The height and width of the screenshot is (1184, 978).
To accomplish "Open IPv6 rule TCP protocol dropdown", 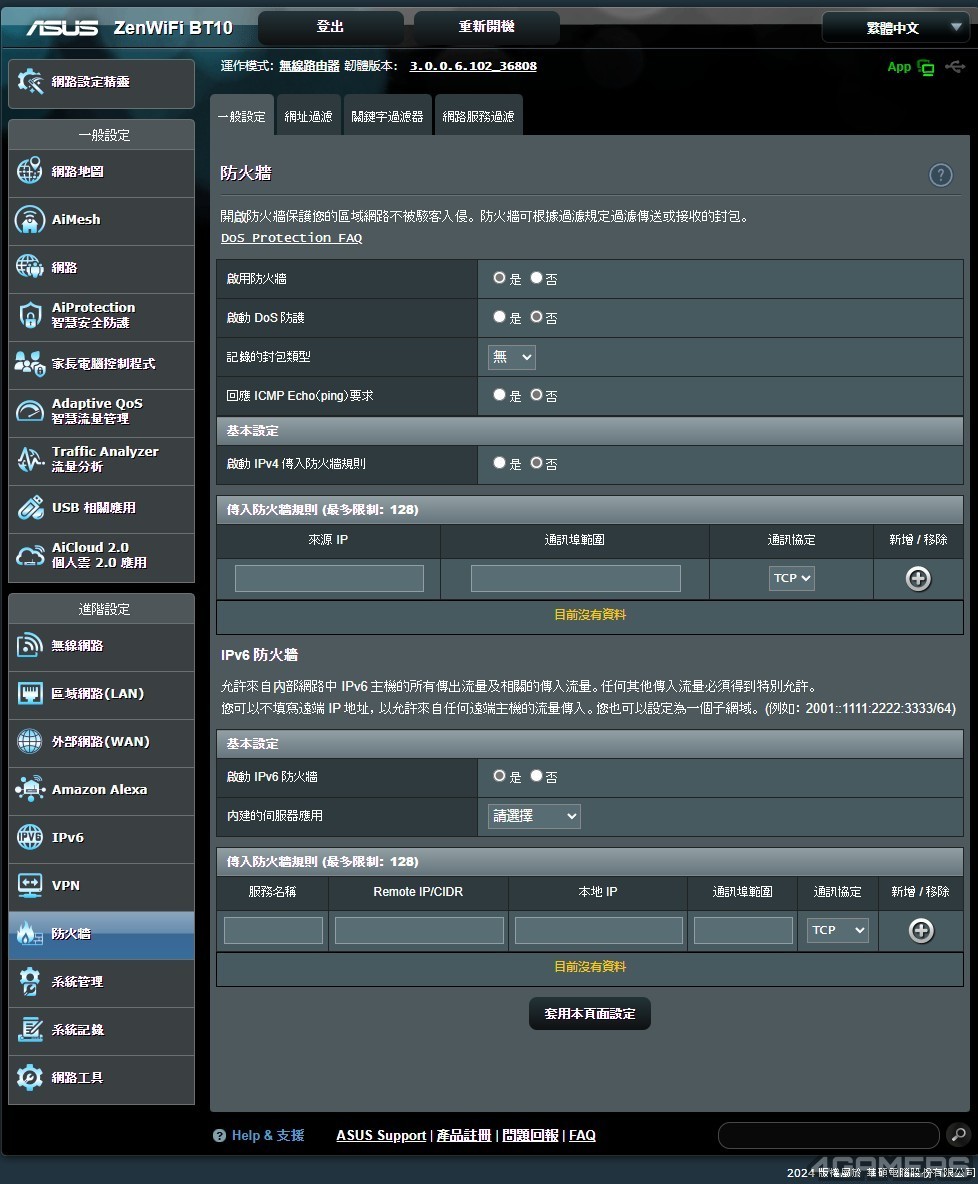I will (x=838, y=930).
